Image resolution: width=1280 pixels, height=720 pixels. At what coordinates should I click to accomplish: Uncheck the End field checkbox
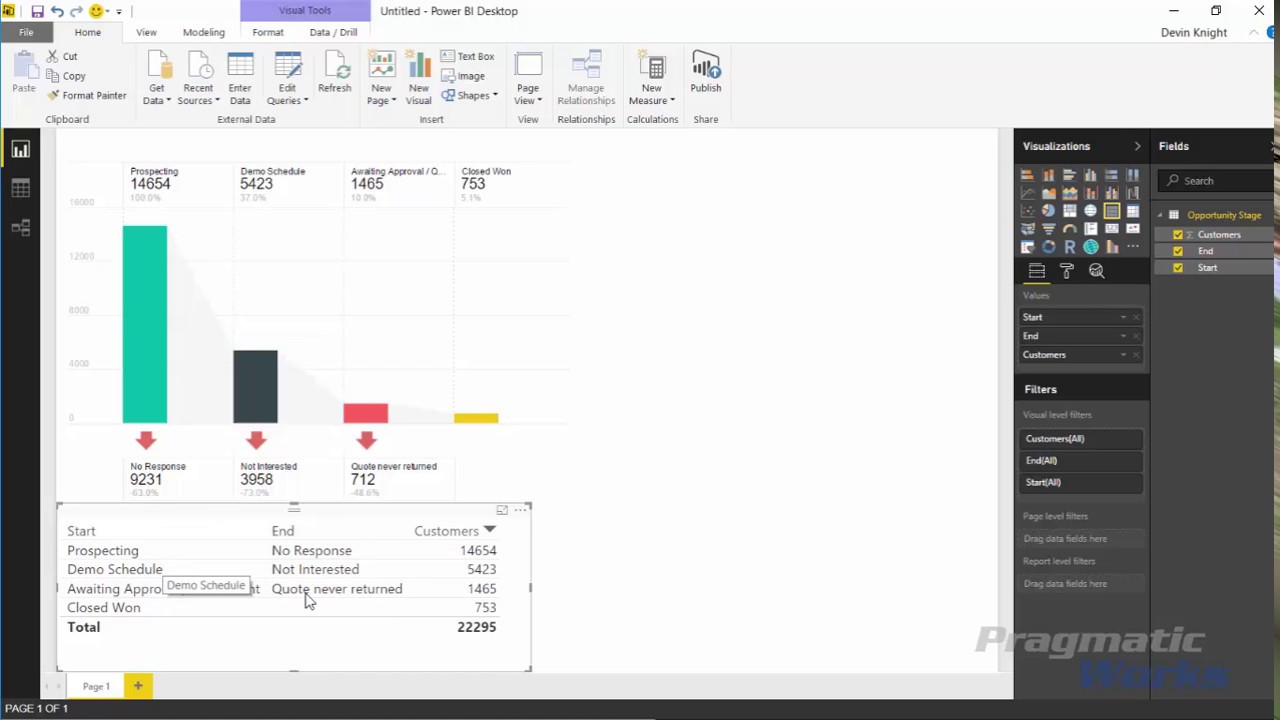coord(1178,251)
